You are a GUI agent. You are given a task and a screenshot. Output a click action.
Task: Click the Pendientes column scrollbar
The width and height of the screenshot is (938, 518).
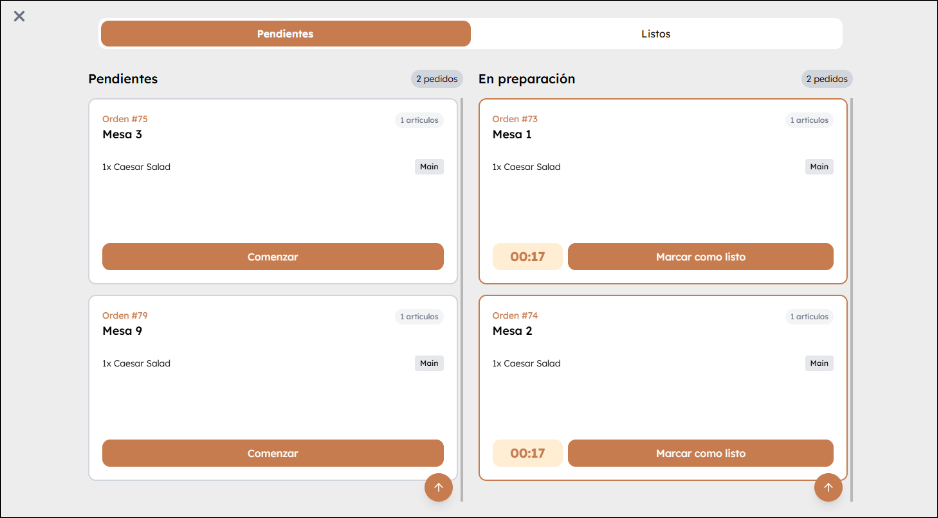pyautogui.click(x=461, y=299)
